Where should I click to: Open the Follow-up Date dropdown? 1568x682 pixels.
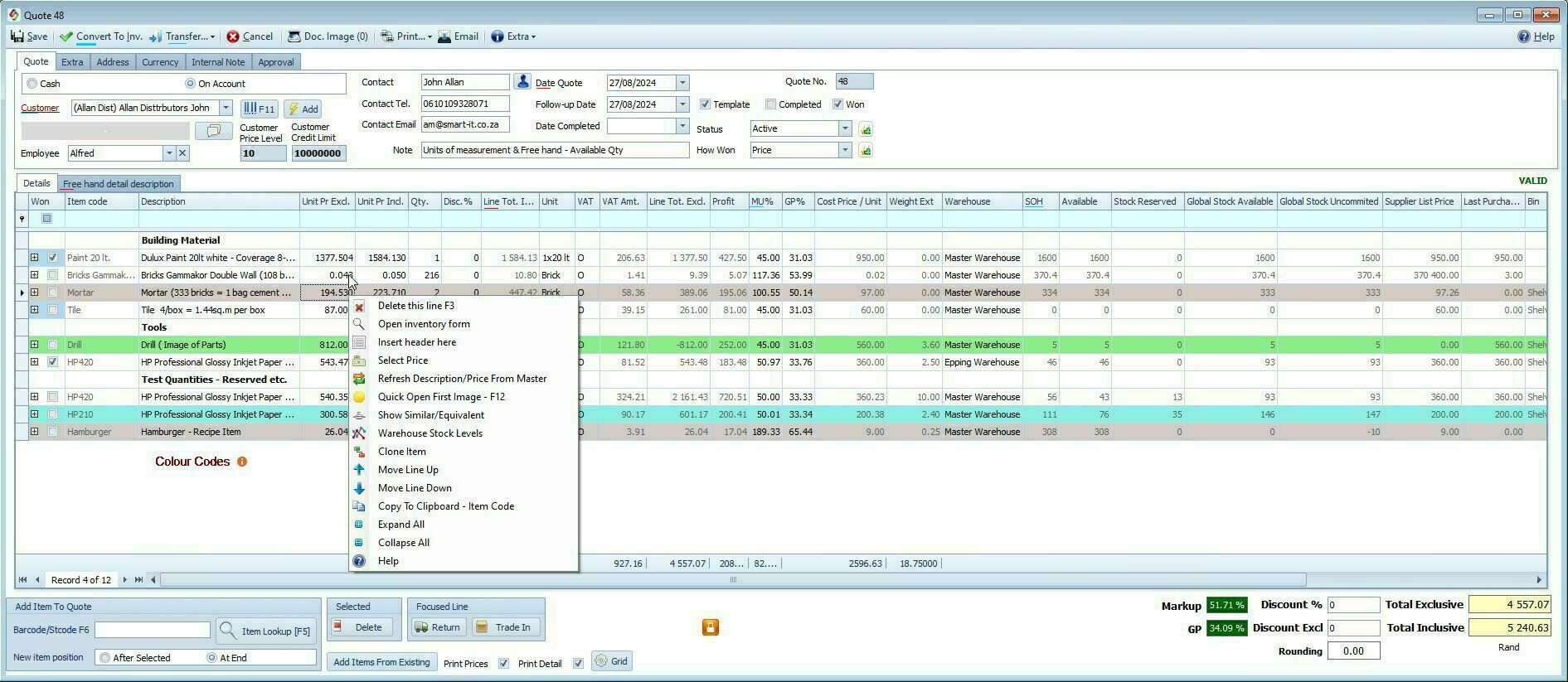(x=682, y=104)
